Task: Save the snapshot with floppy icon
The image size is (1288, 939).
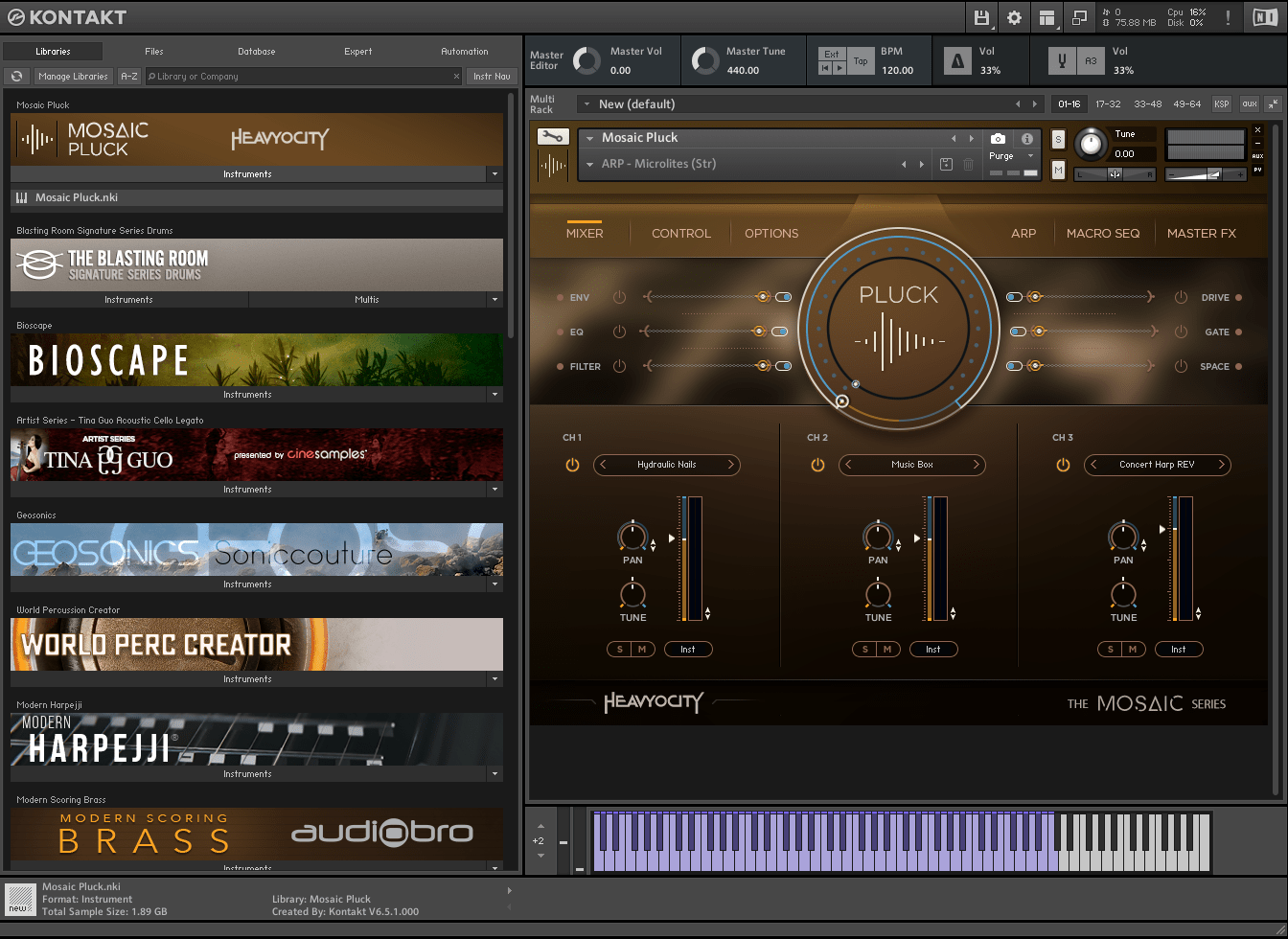Action: [946, 164]
